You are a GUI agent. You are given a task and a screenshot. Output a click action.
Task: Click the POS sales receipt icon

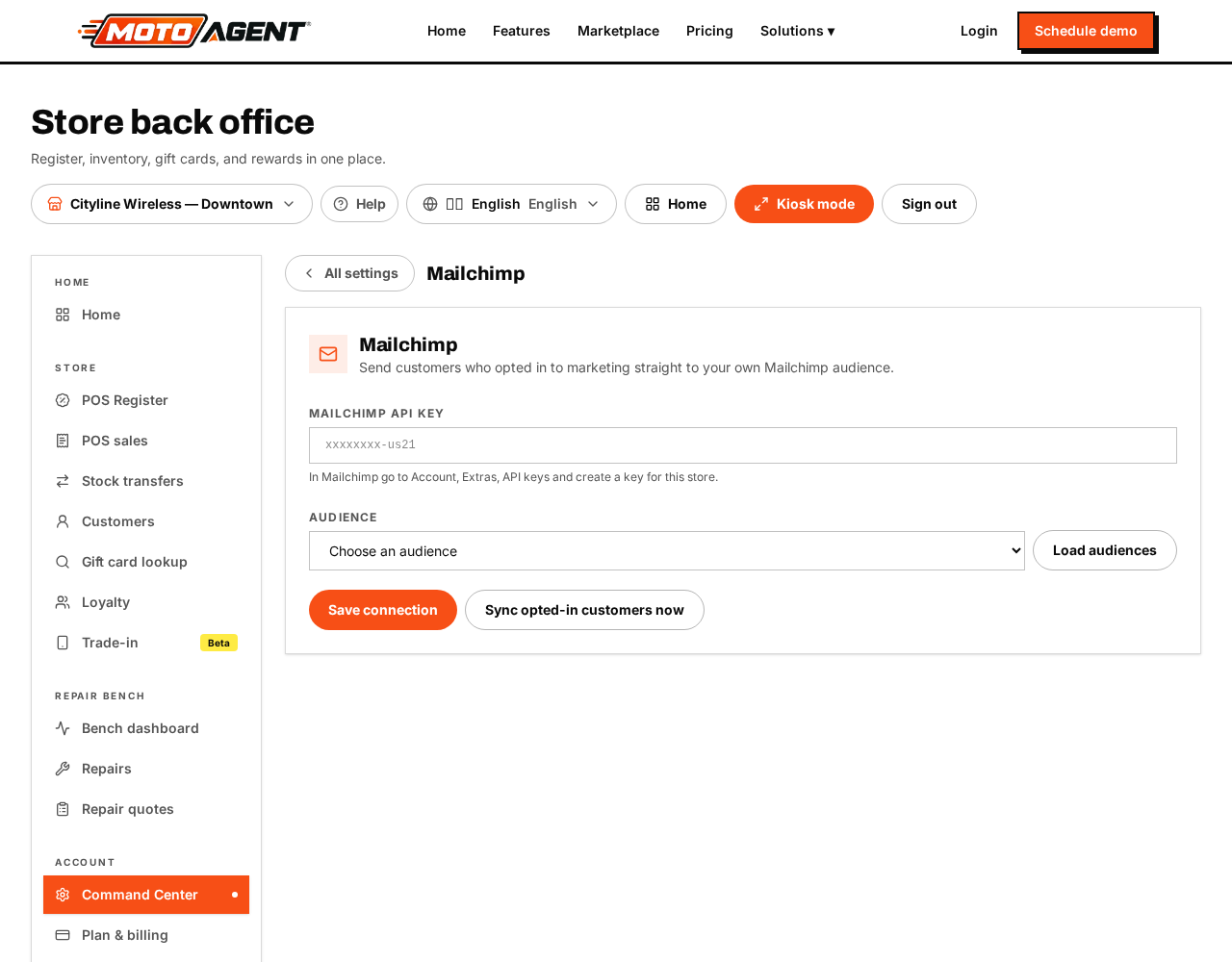pyautogui.click(x=63, y=441)
